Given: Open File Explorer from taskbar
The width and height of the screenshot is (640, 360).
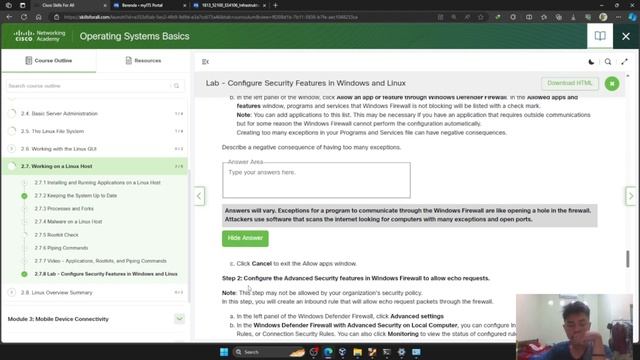Looking at the screenshot, I should pyautogui.click(x=357, y=352).
